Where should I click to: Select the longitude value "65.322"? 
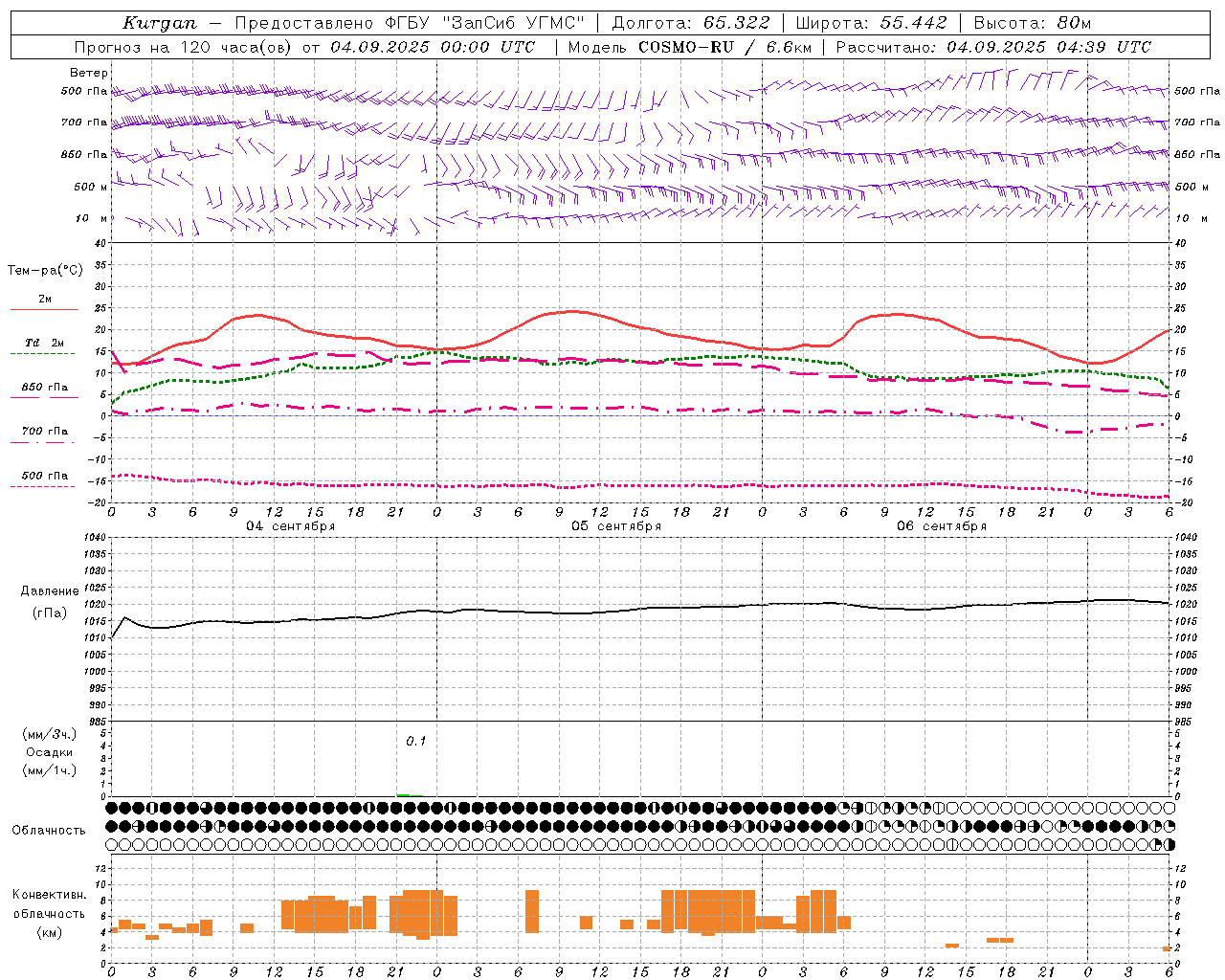[736, 23]
